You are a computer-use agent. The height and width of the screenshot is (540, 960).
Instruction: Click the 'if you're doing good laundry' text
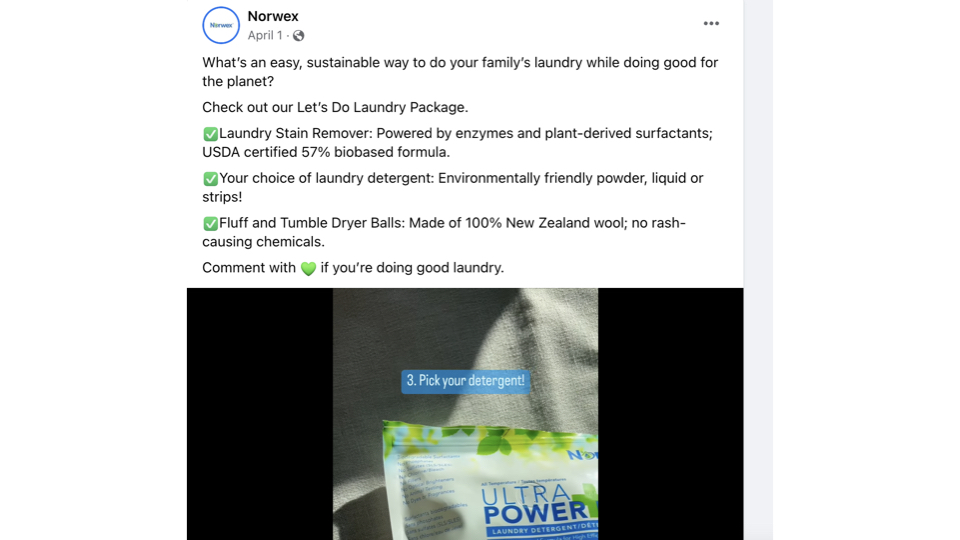(412, 268)
